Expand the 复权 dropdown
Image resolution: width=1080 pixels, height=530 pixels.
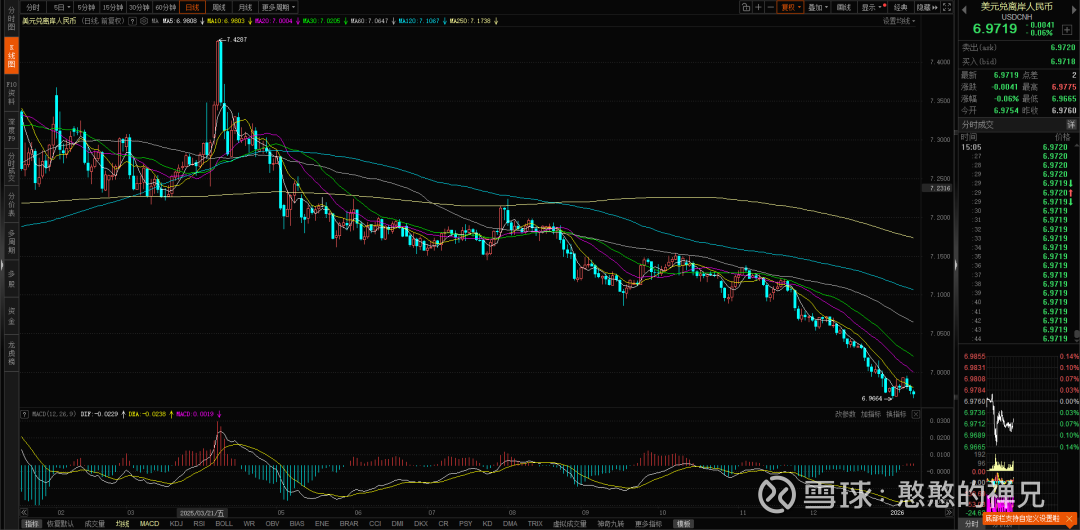click(790, 7)
